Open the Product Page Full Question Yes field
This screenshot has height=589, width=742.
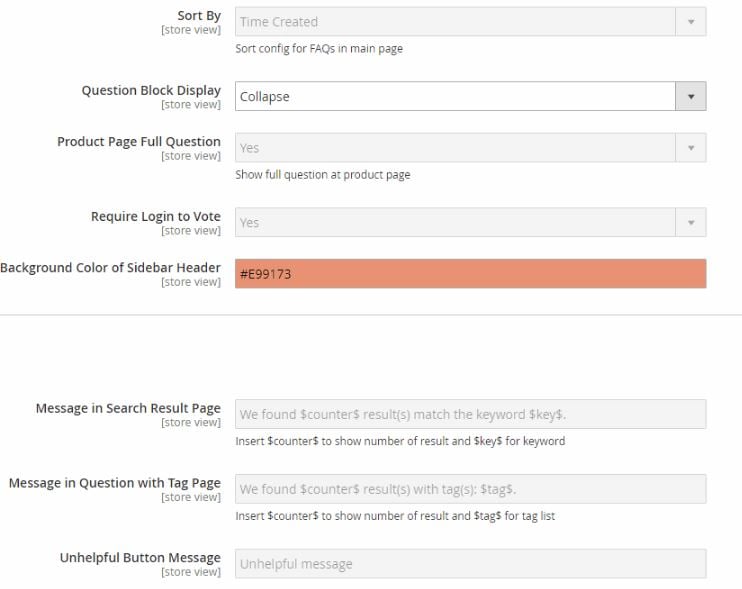[470, 148]
